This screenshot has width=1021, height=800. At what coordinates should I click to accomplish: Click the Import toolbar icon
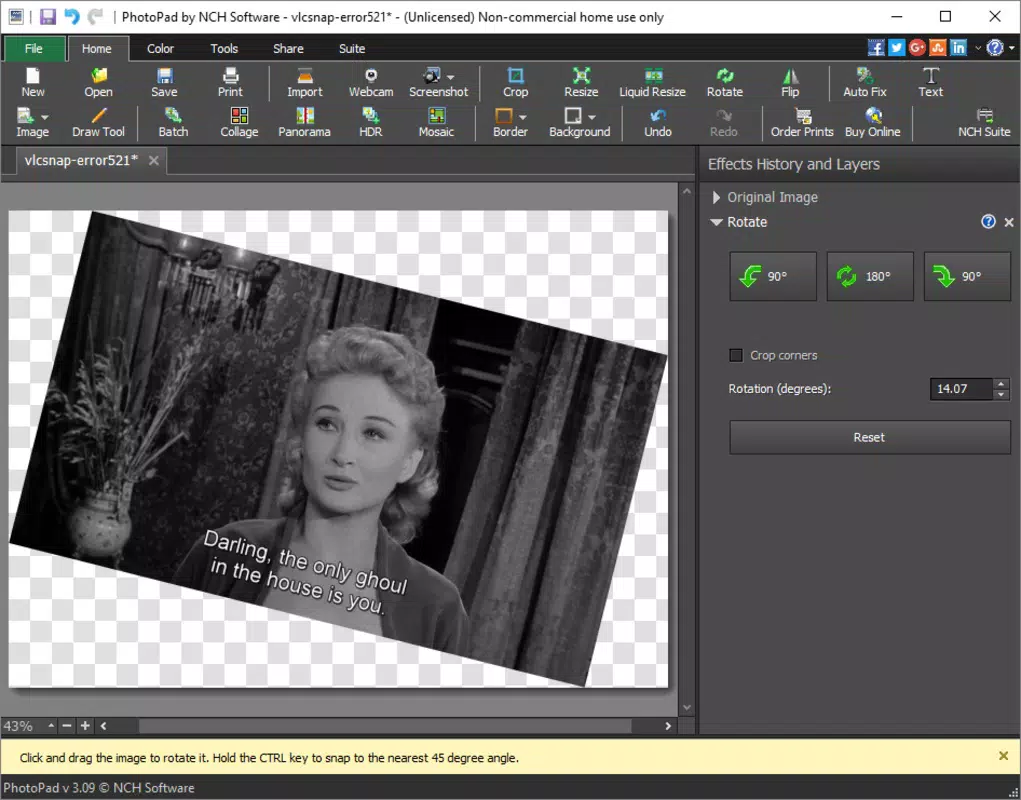305,82
